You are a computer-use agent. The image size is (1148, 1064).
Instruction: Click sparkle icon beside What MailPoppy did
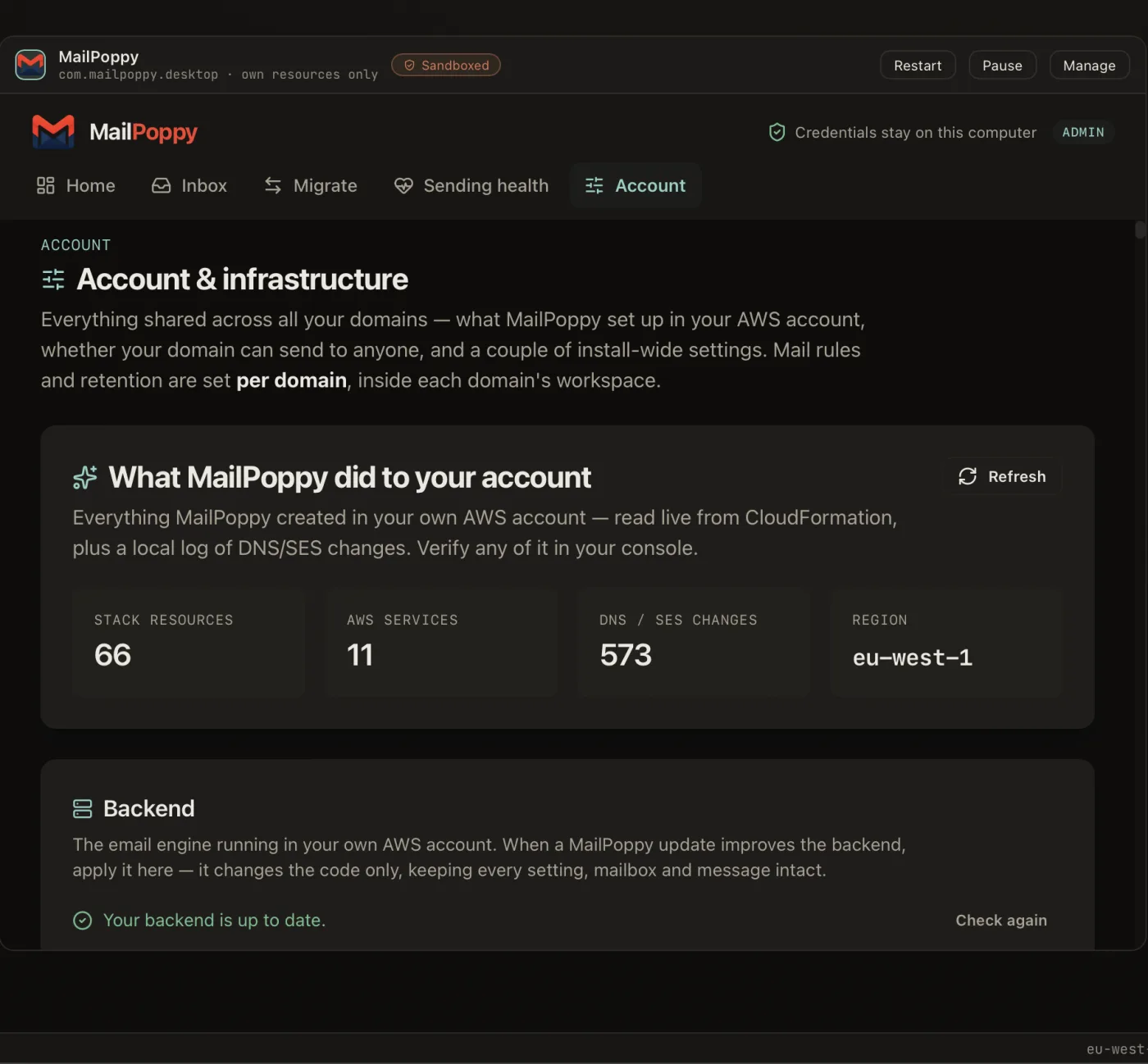coord(85,477)
